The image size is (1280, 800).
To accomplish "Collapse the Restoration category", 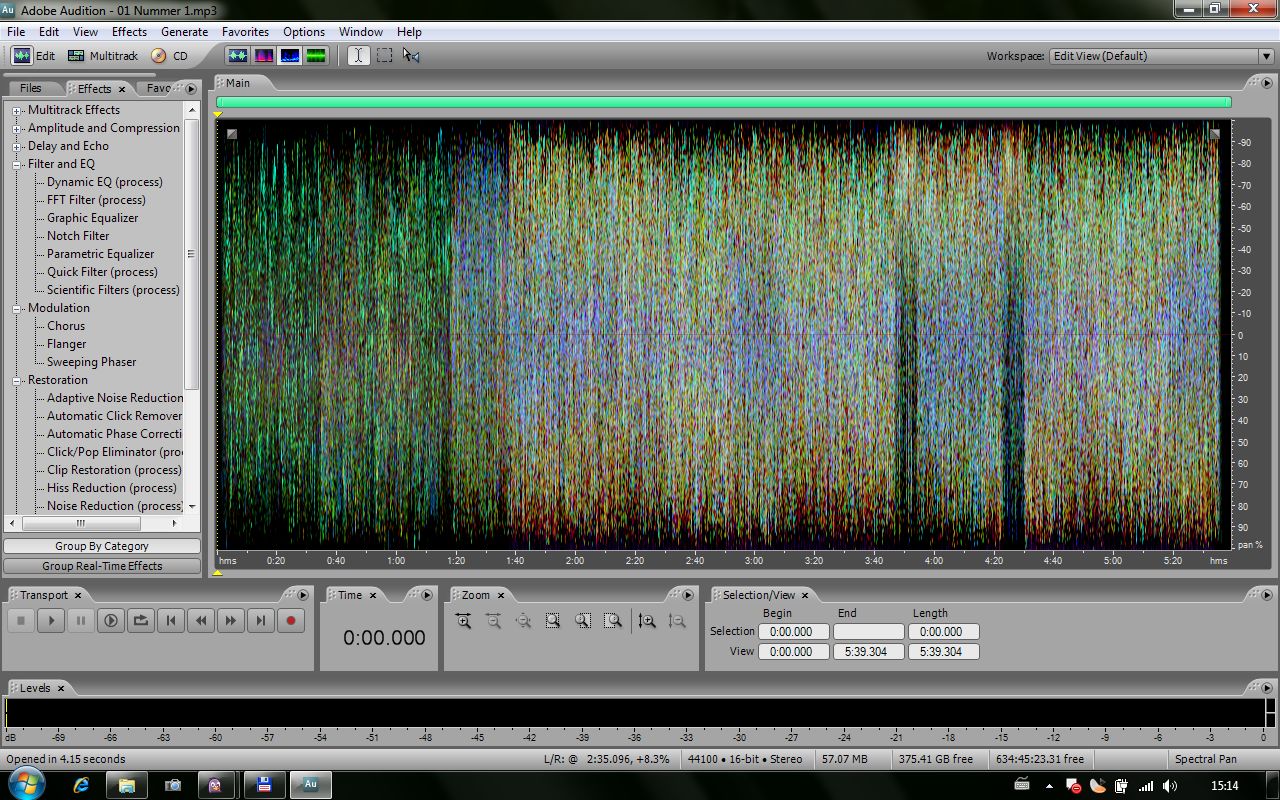I will 17,381.
